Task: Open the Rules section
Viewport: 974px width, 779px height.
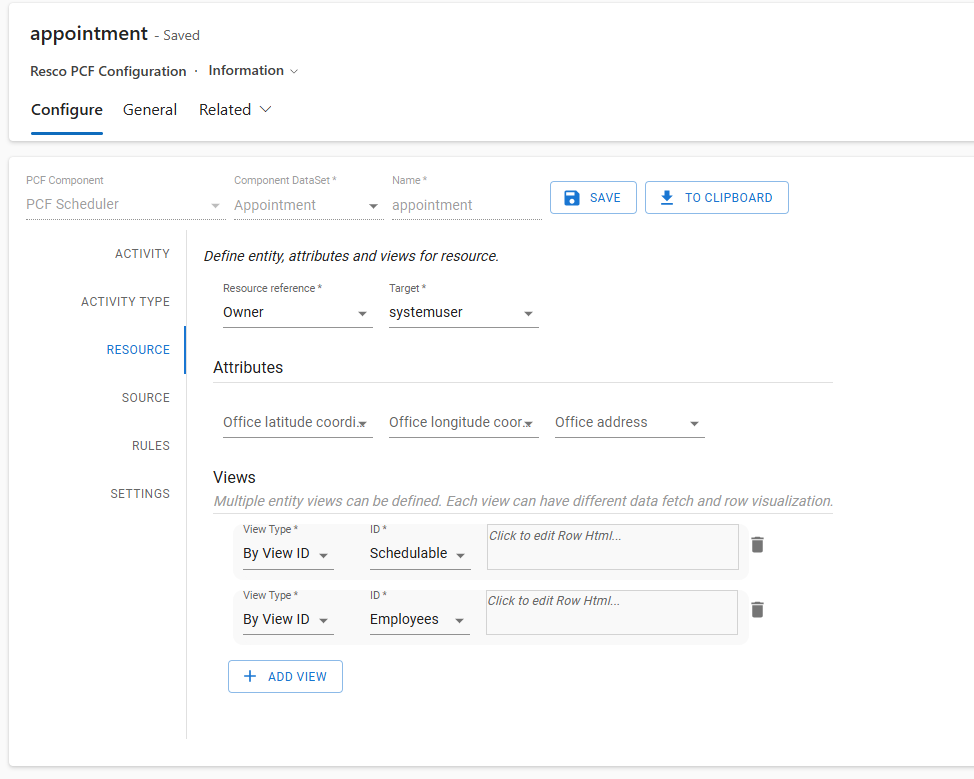Action: click(150, 446)
